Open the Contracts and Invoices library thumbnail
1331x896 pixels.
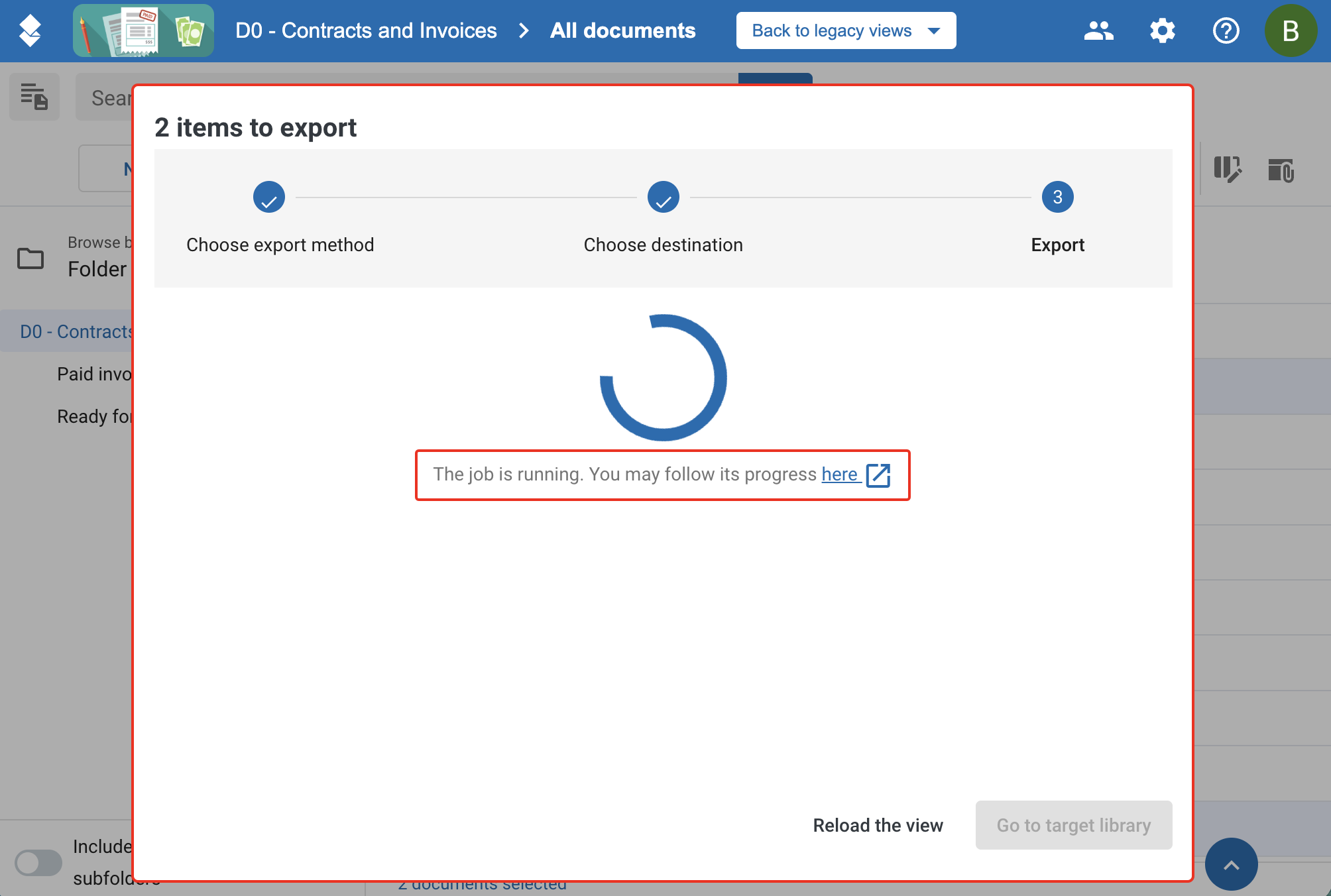143,30
